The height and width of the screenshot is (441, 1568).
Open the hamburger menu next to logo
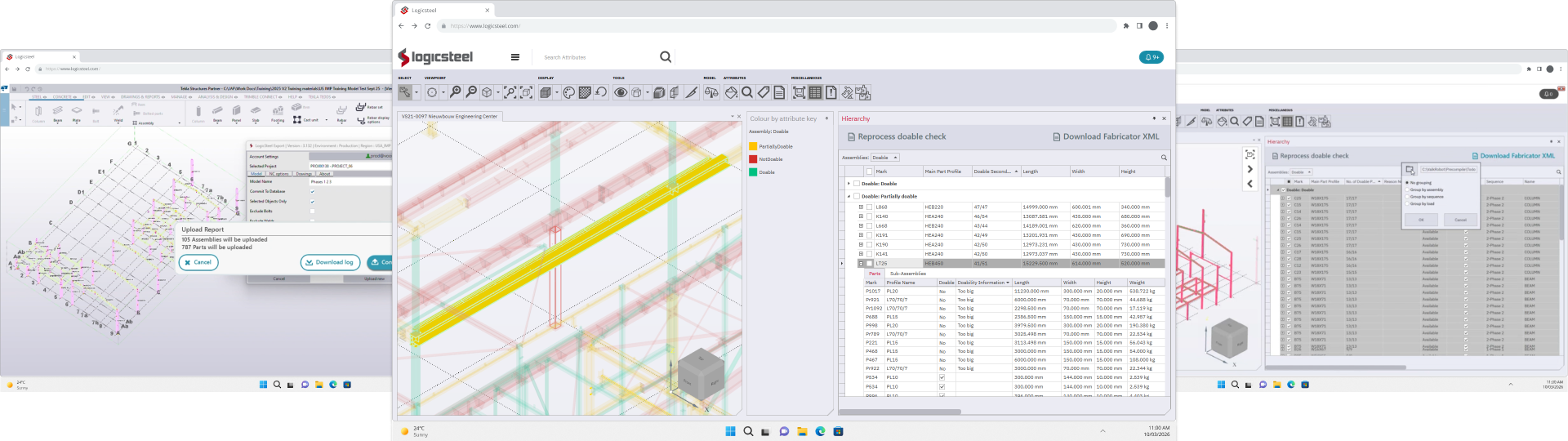pos(514,57)
